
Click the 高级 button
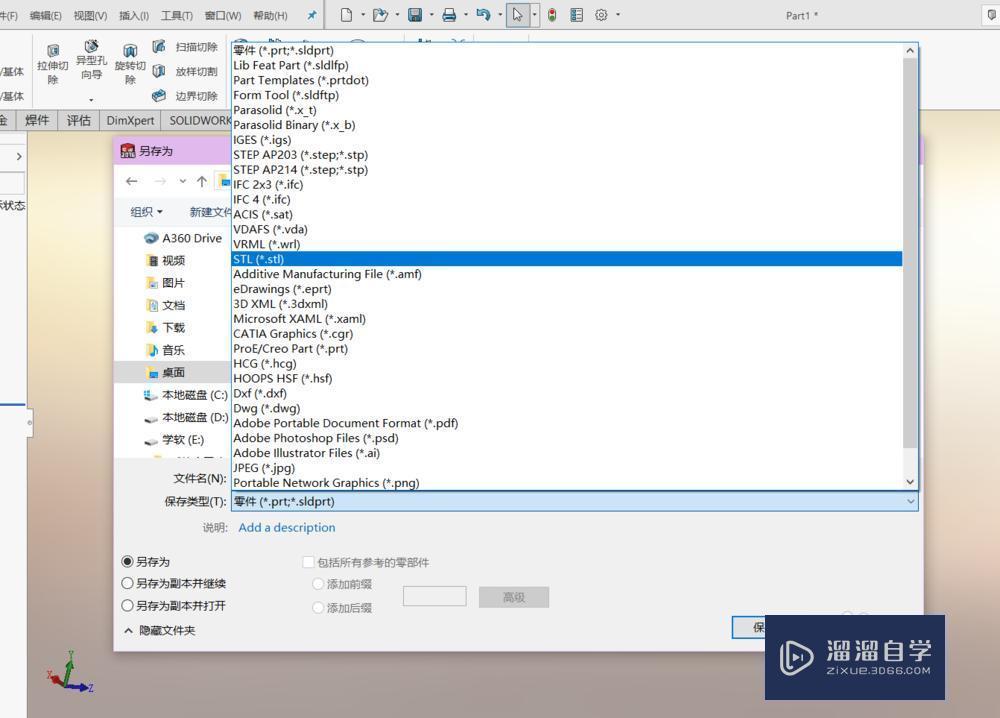[x=514, y=597]
